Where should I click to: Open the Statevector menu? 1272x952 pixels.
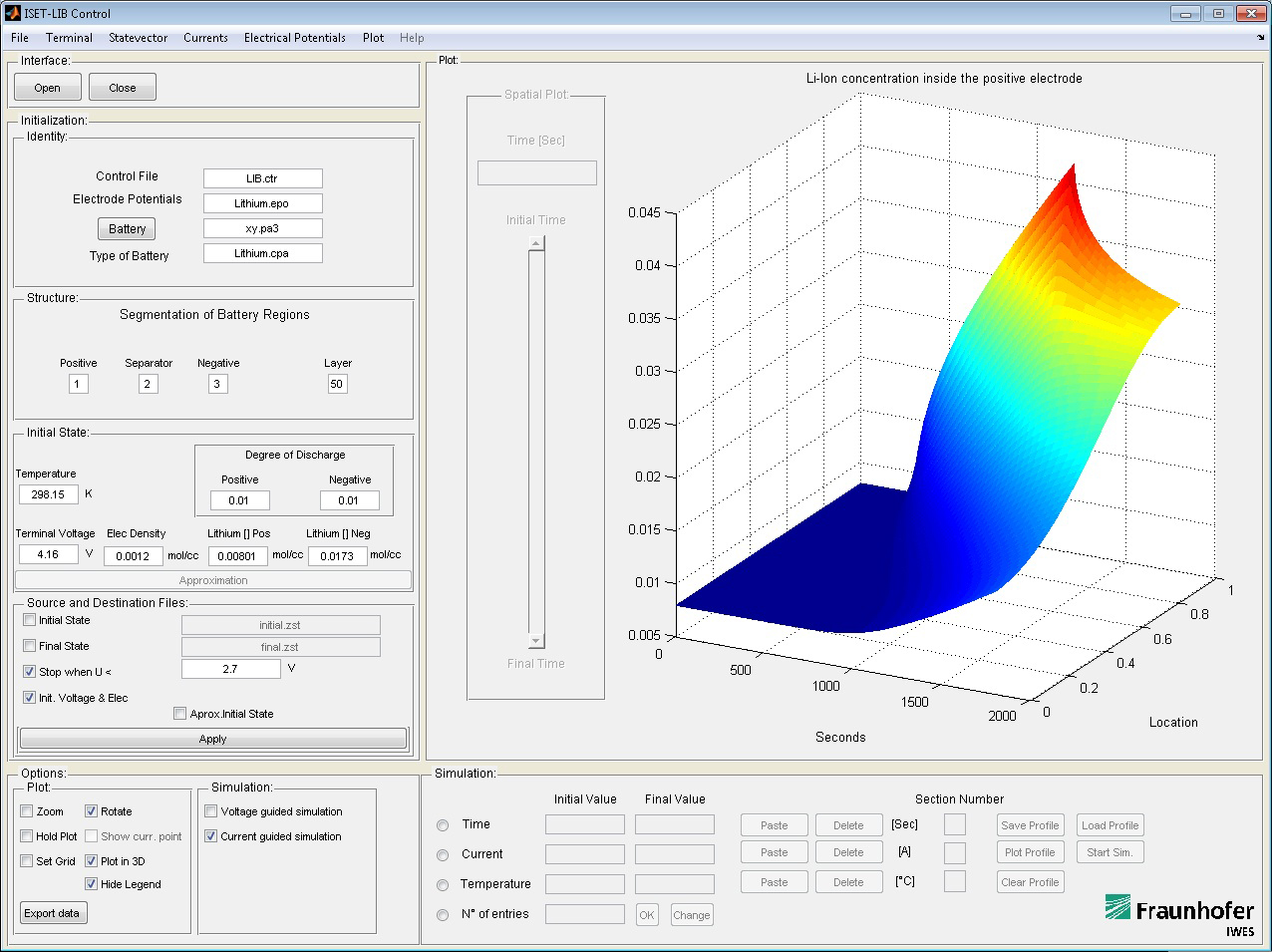(x=139, y=38)
